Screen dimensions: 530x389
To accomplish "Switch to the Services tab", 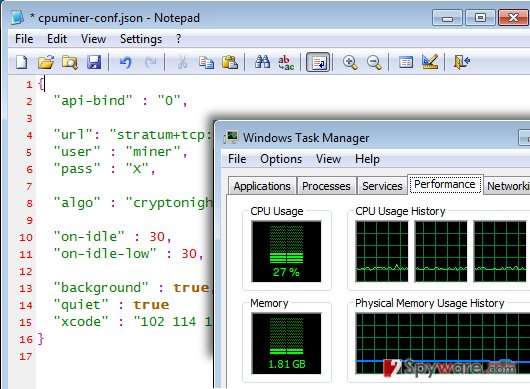I will [382, 186].
